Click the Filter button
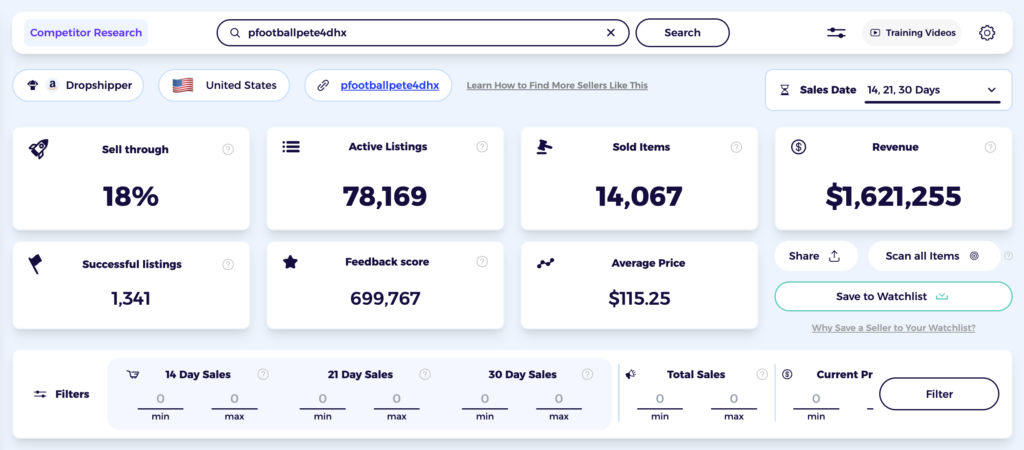This screenshot has width=1024, height=450. (x=939, y=394)
